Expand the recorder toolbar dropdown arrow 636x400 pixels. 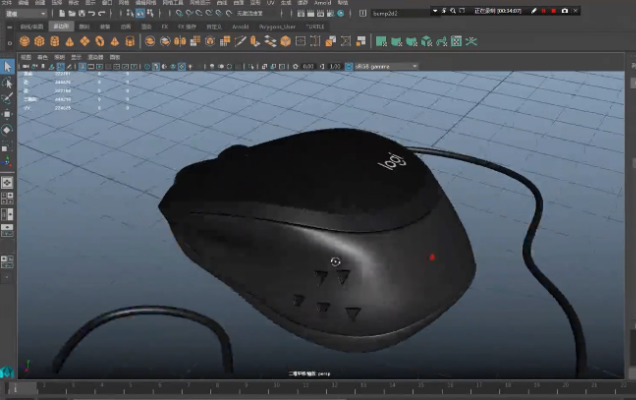[x=436, y=10]
